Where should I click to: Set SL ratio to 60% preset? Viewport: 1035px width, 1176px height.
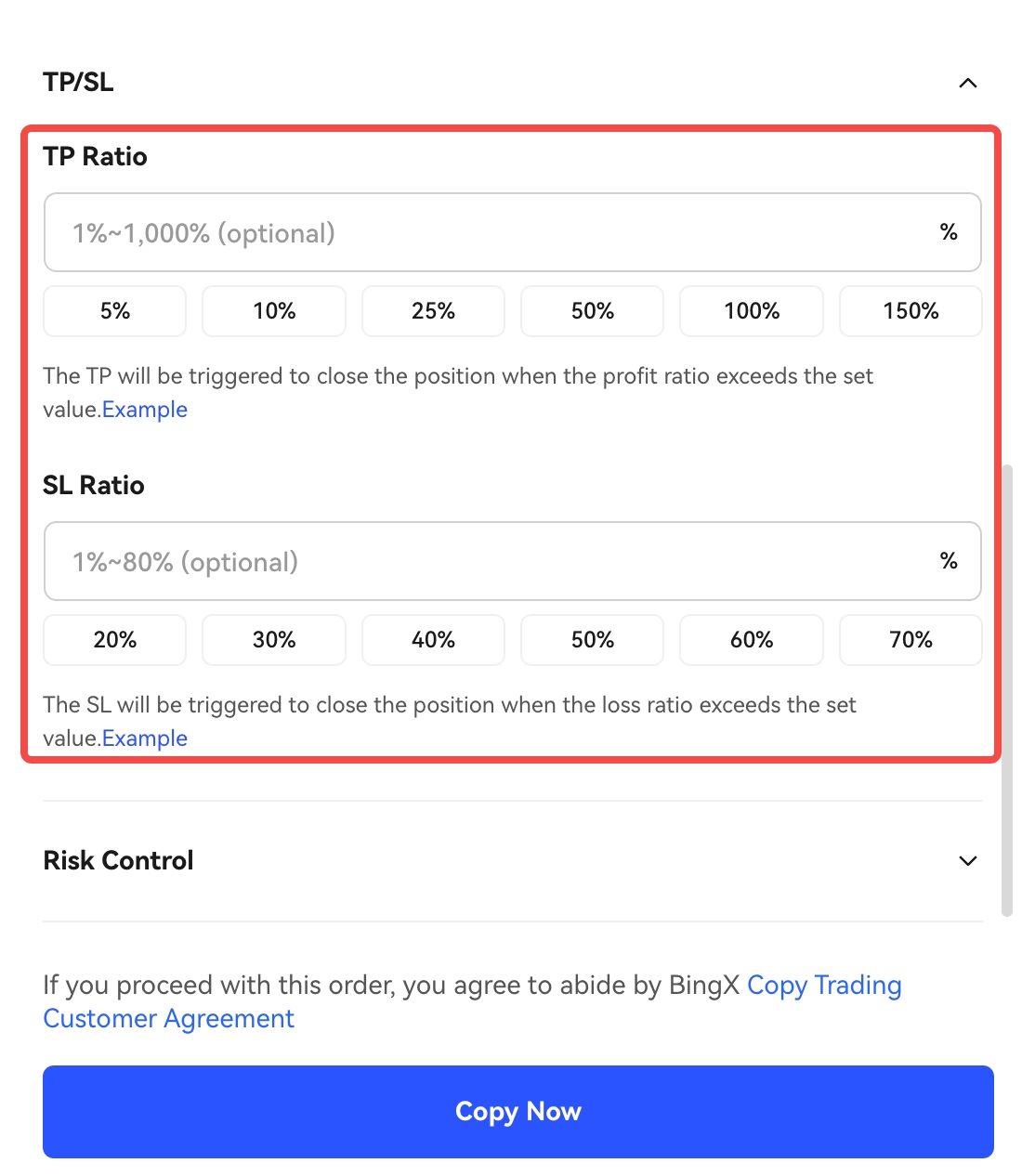pos(752,640)
